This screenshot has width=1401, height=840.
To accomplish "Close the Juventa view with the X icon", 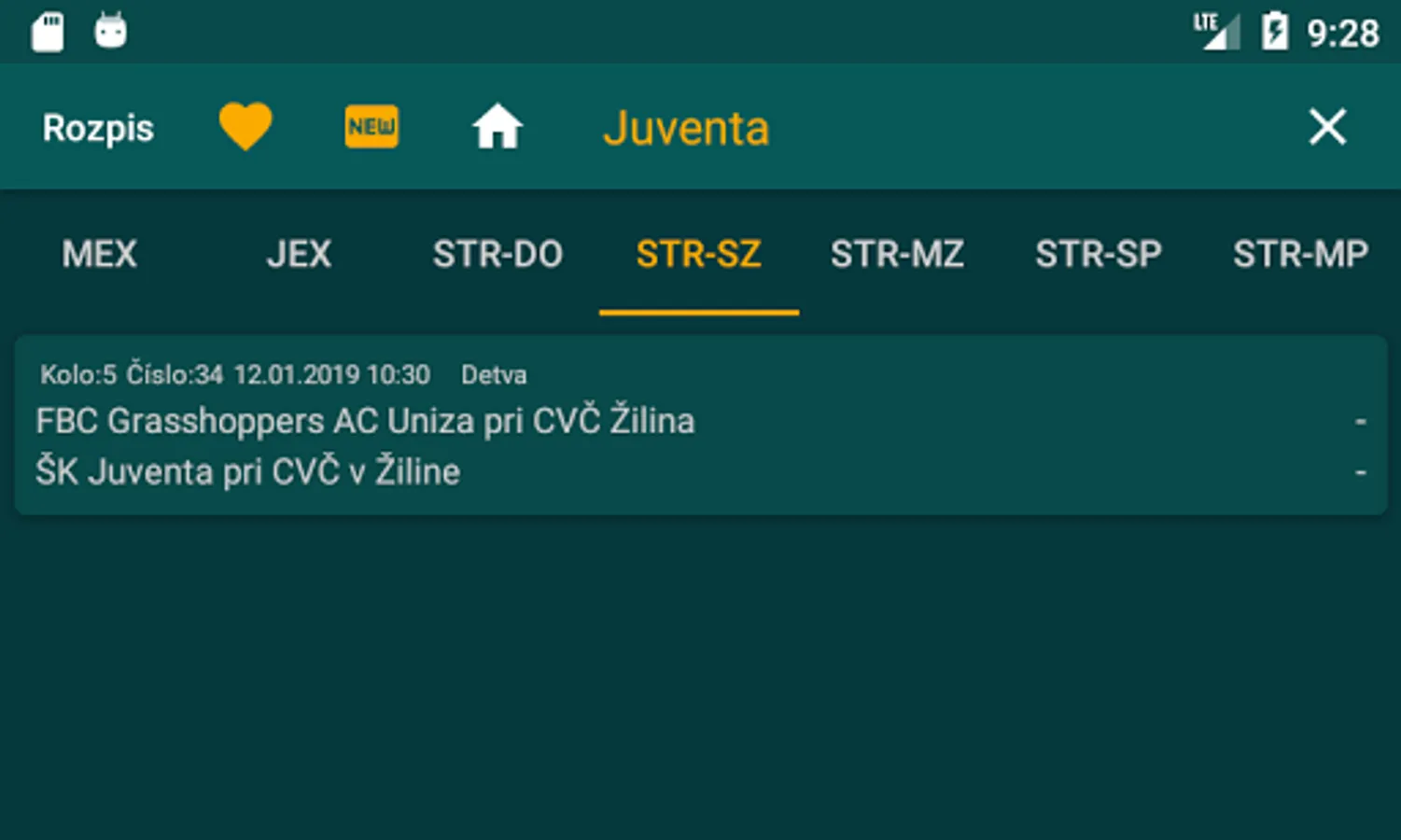I will point(1326,127).
